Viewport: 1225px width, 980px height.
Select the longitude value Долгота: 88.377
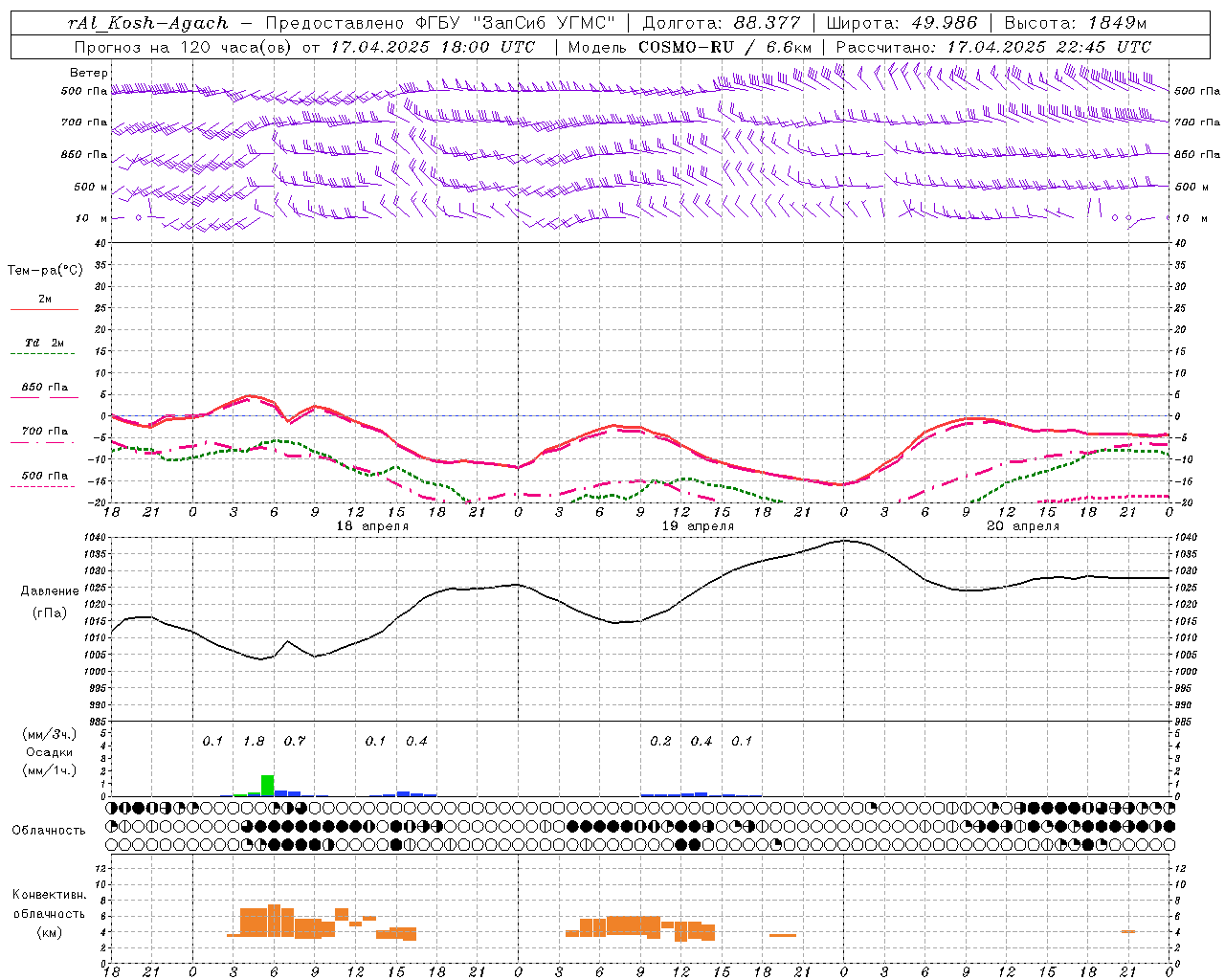tap(720, 23)
